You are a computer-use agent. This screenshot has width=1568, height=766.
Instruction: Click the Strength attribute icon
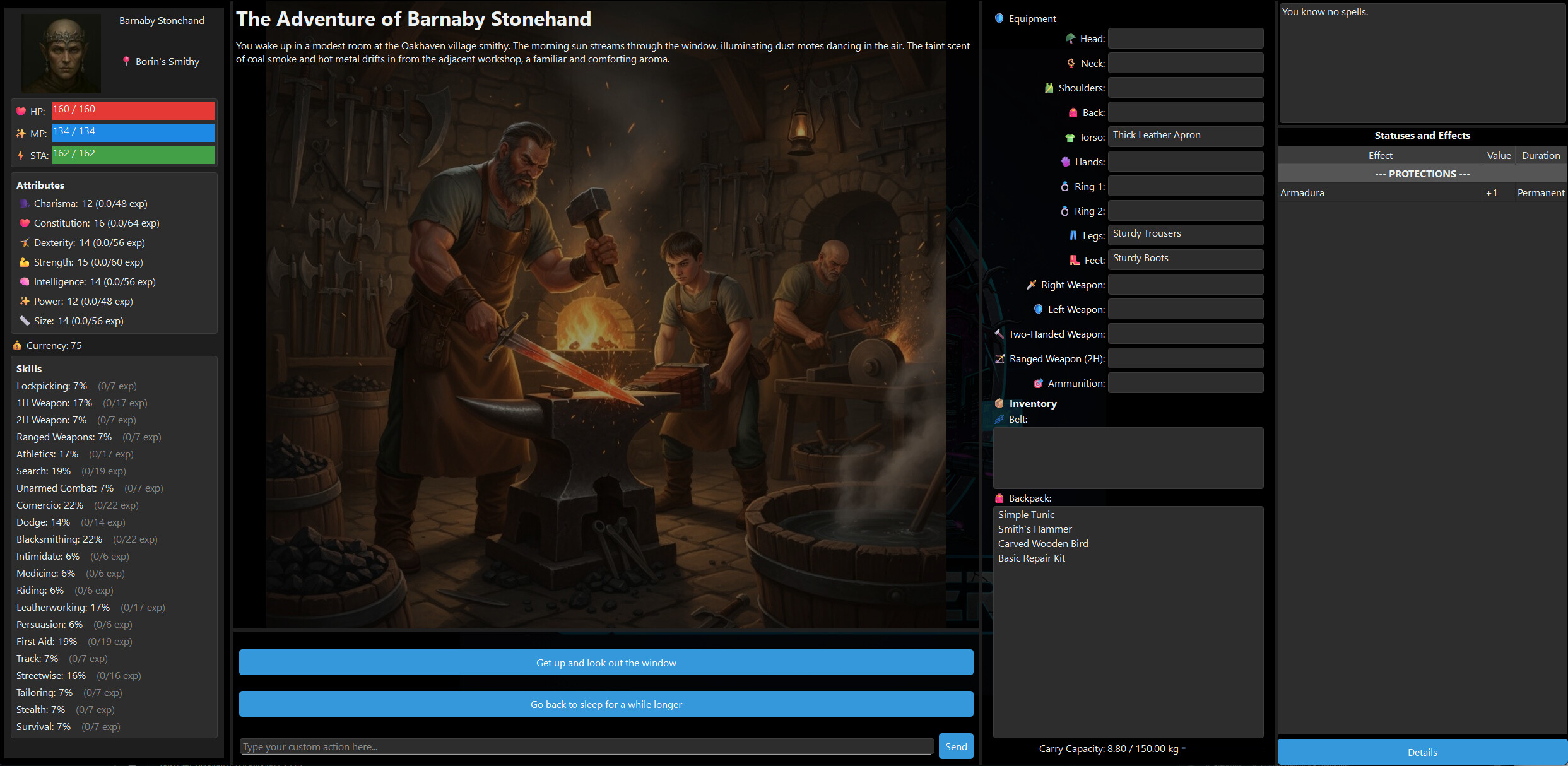[x=23, y=262]
